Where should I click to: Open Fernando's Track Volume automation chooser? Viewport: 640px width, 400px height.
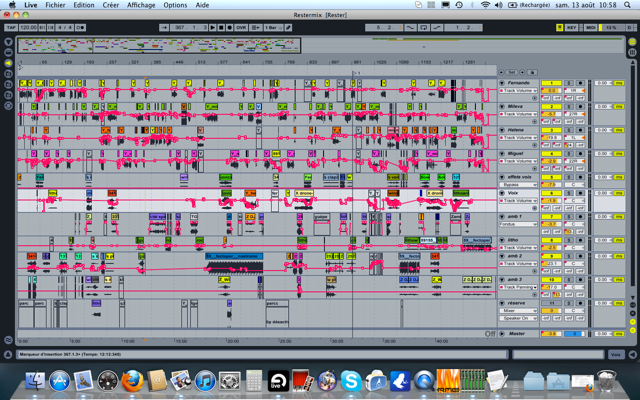point(518,91)
